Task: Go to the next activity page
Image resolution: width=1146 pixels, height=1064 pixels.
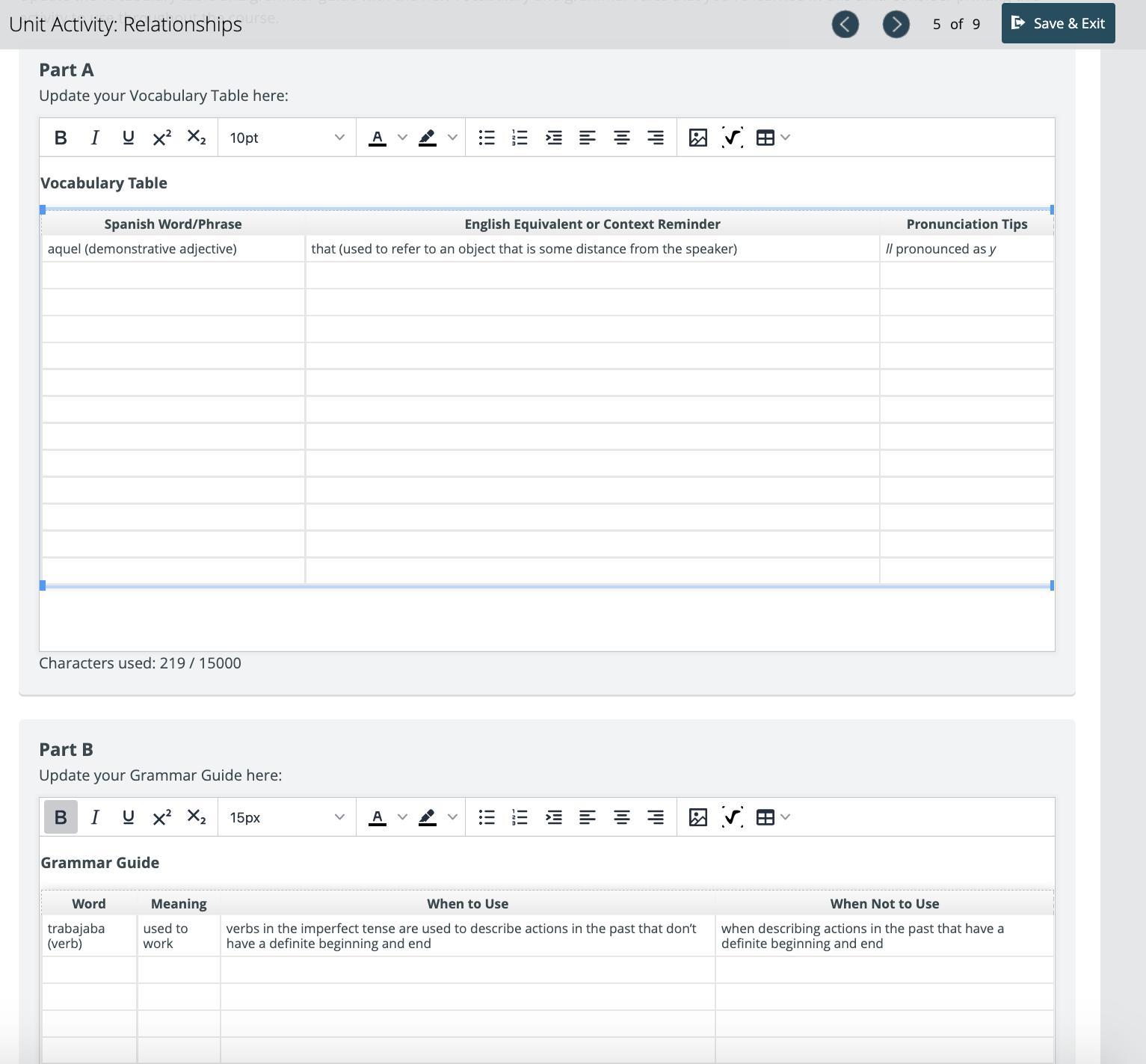Action: (896, 24)
